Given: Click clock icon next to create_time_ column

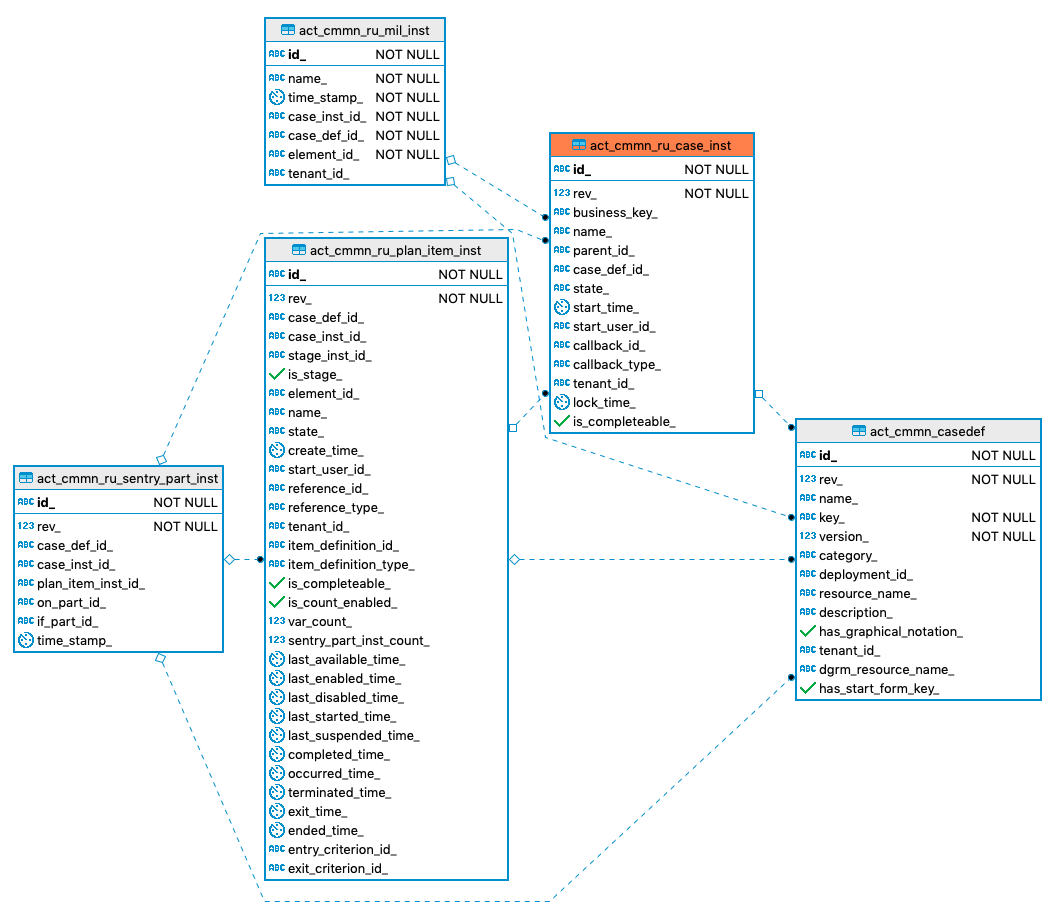Looking at the screenshot, I should pyautogui.click(x=277, y=451).
